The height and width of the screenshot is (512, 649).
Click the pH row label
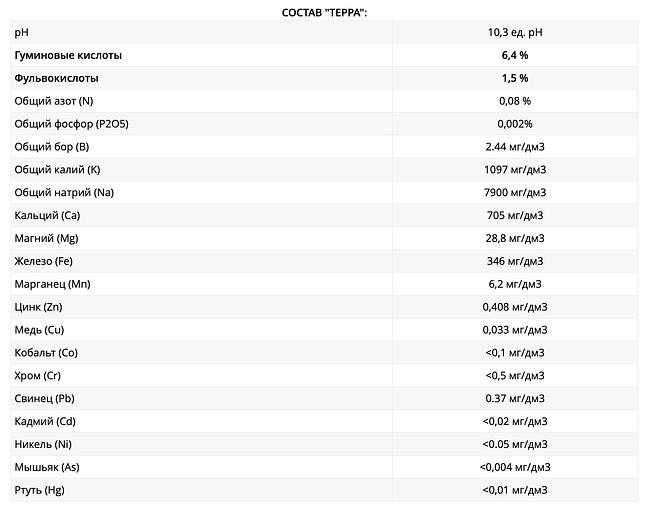click(x=21, y=32)
